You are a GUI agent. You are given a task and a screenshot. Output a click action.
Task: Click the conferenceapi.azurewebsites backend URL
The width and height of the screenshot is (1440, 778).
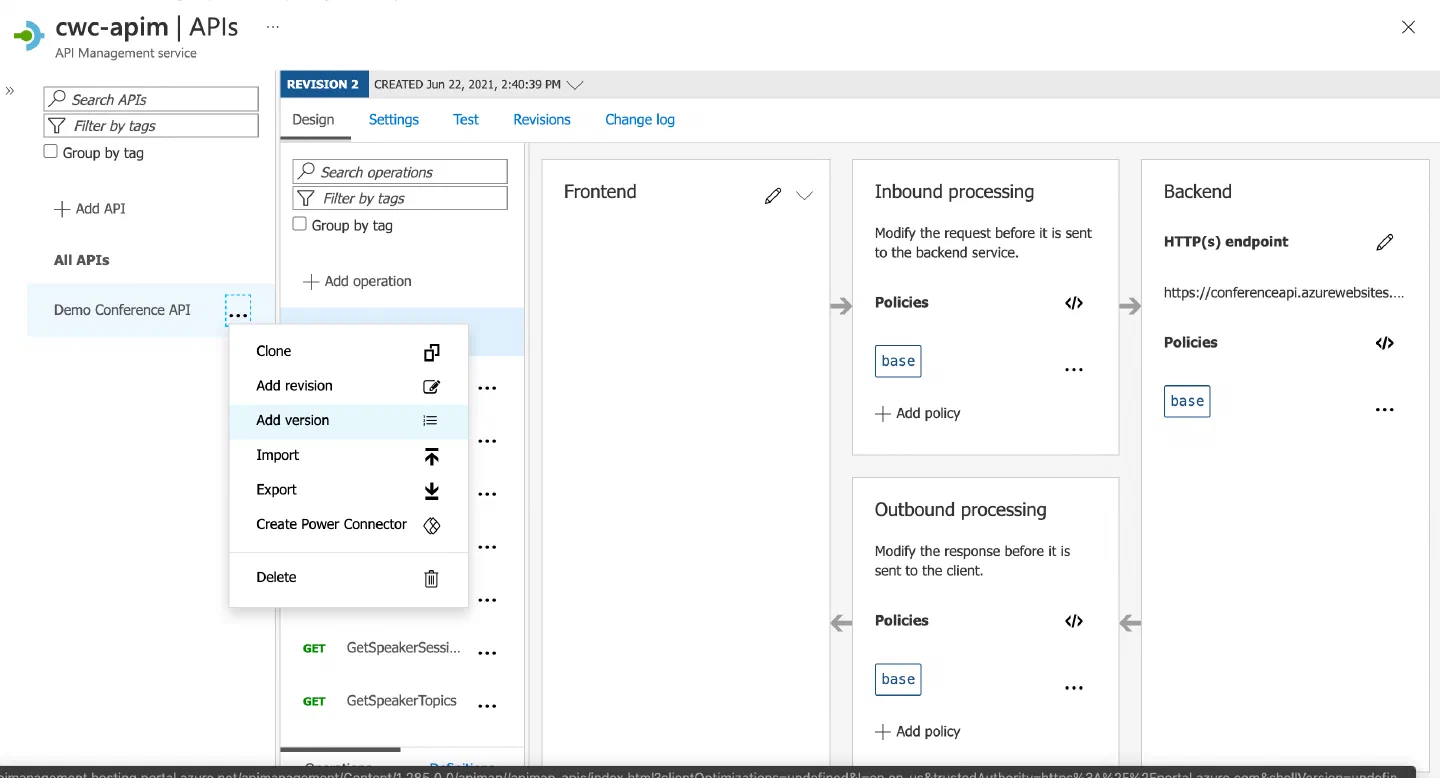point(1284,293)
